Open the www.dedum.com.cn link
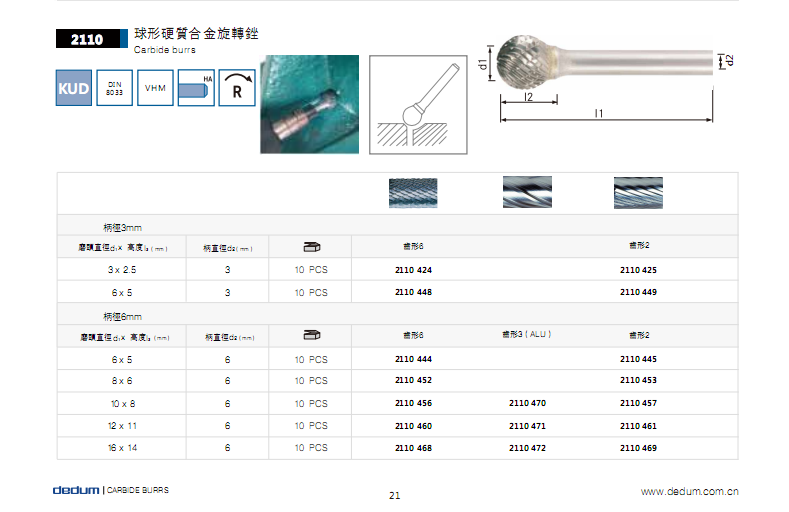789x512 pixels. [689, 491]
